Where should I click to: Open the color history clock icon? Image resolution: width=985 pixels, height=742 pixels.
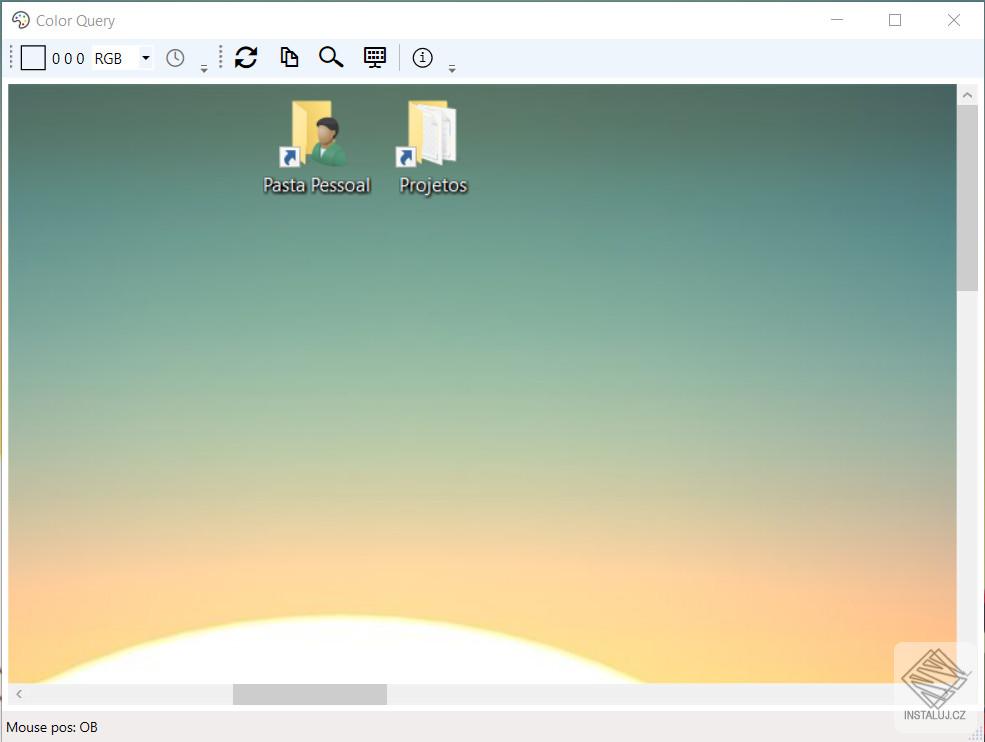tap(175, 57)
